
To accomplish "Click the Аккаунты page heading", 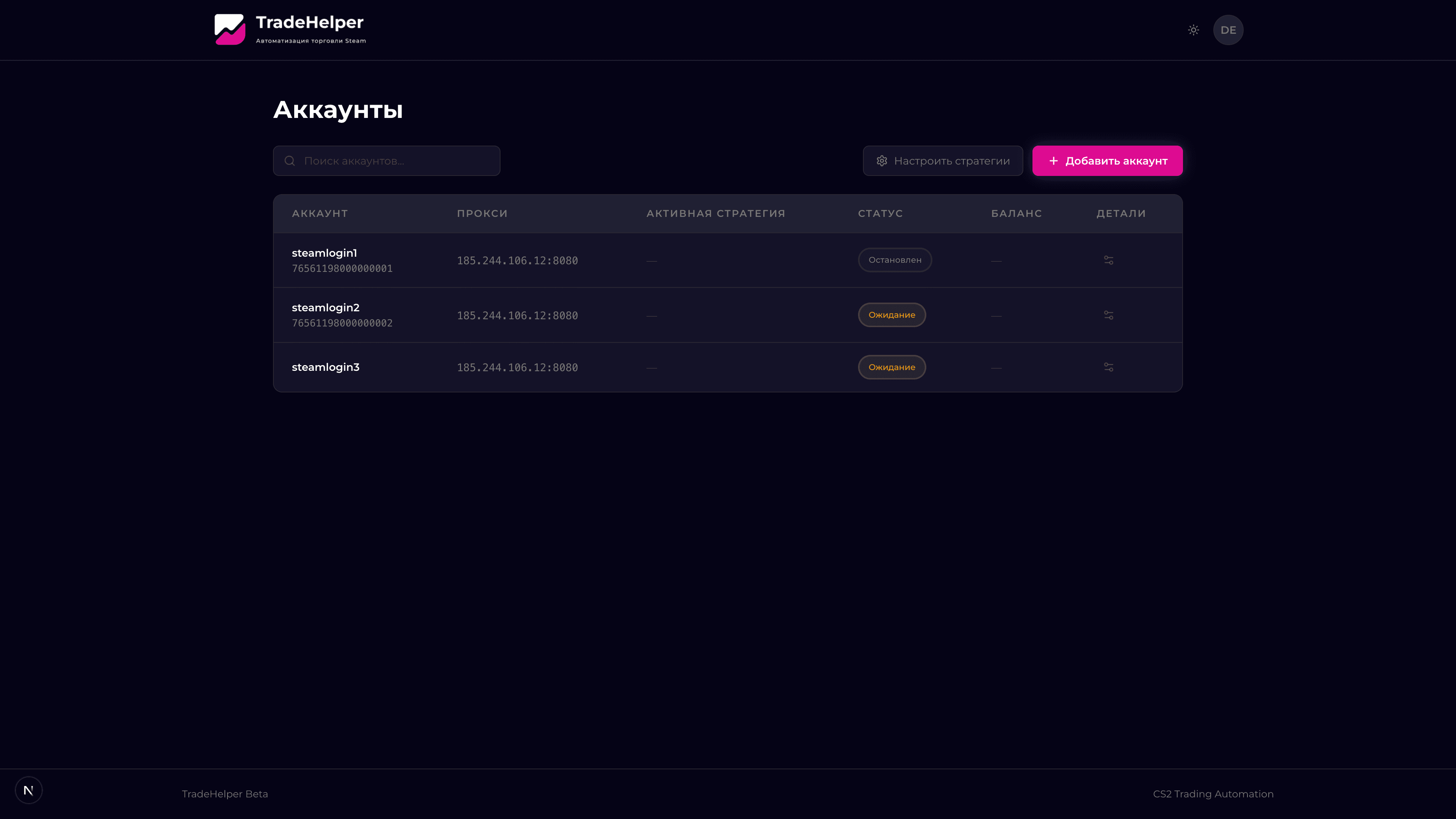I will 338,110.
